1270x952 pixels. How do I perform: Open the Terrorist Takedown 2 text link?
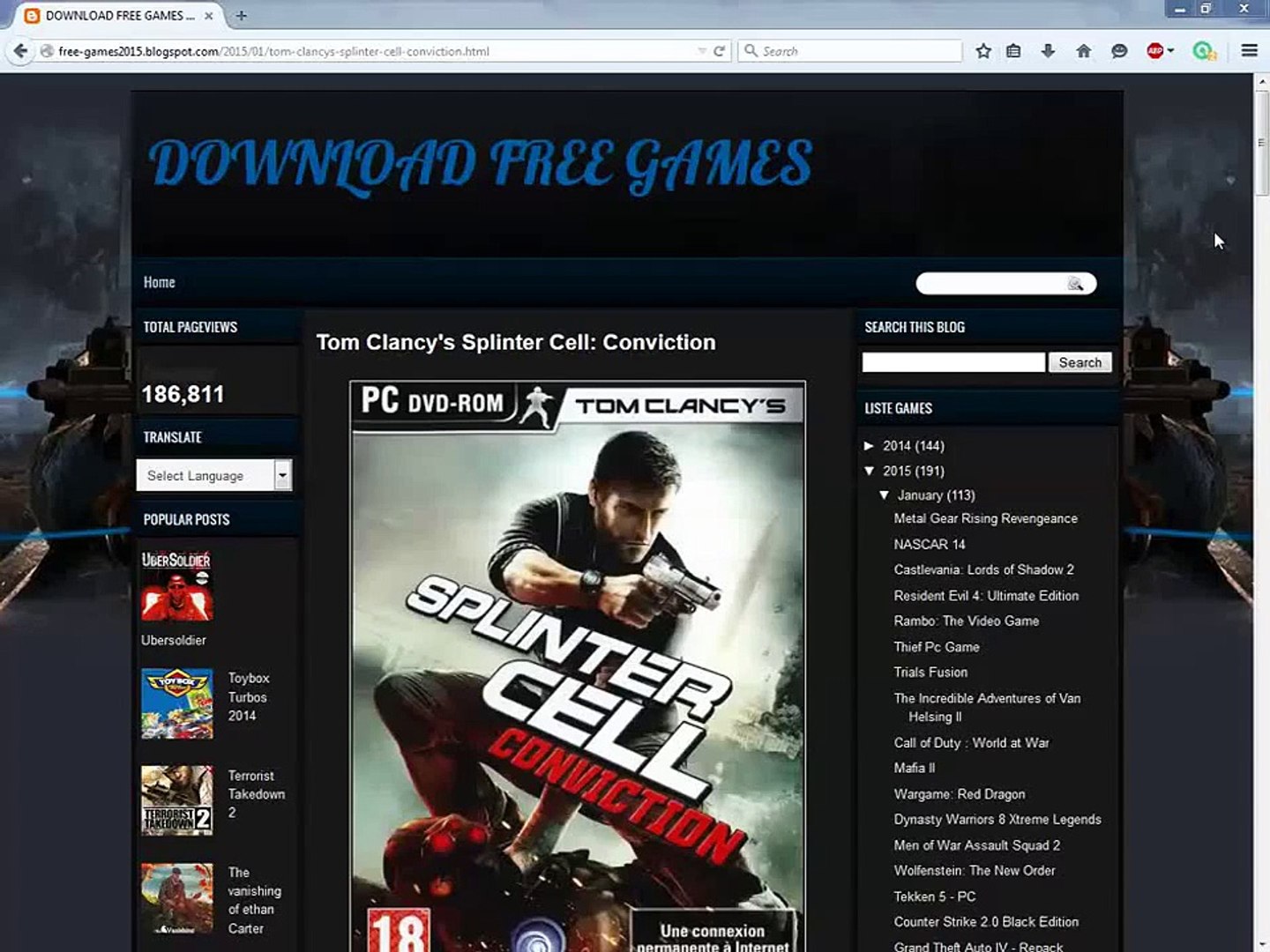(256, 793)
